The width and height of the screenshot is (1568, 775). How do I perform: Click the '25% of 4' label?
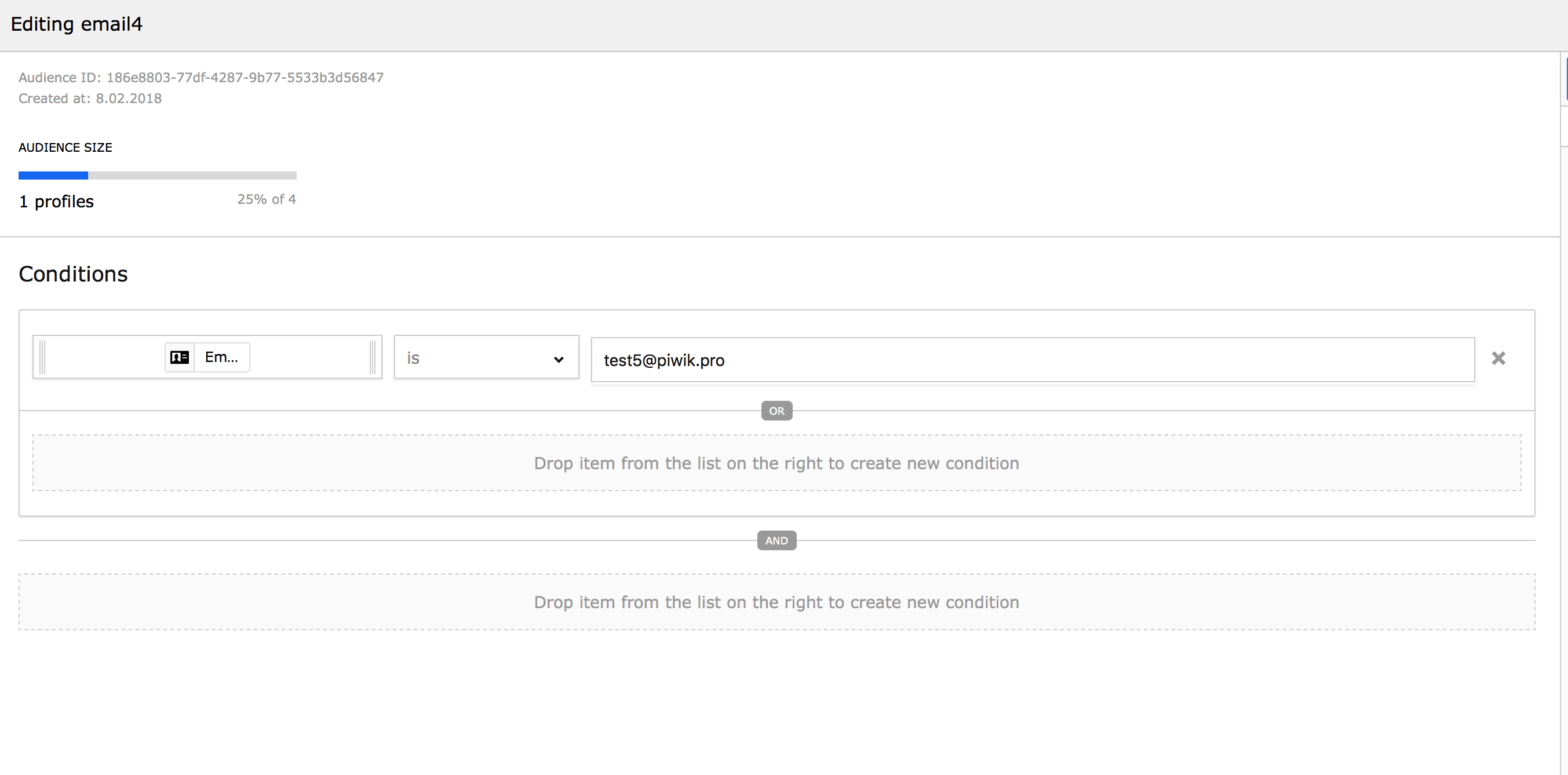pos(267,199)
